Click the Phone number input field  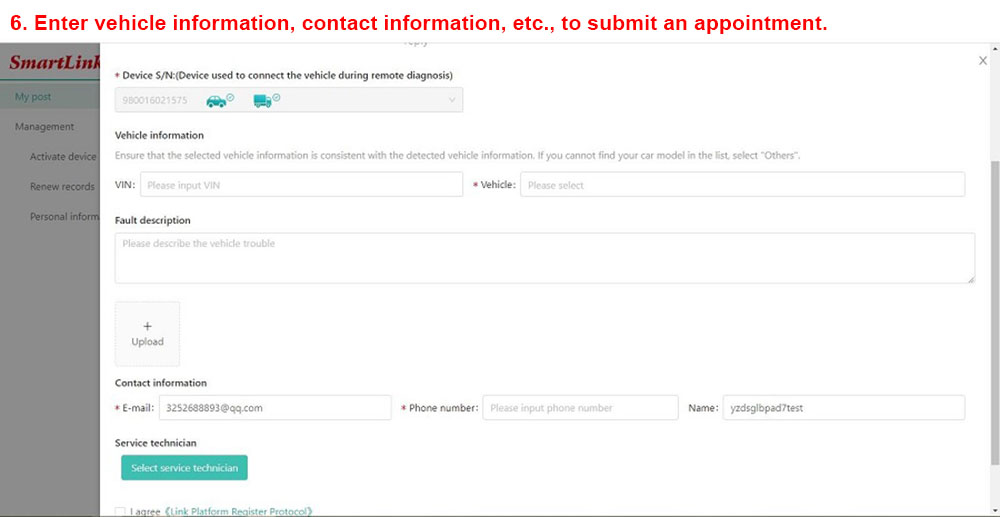point(580,408)
